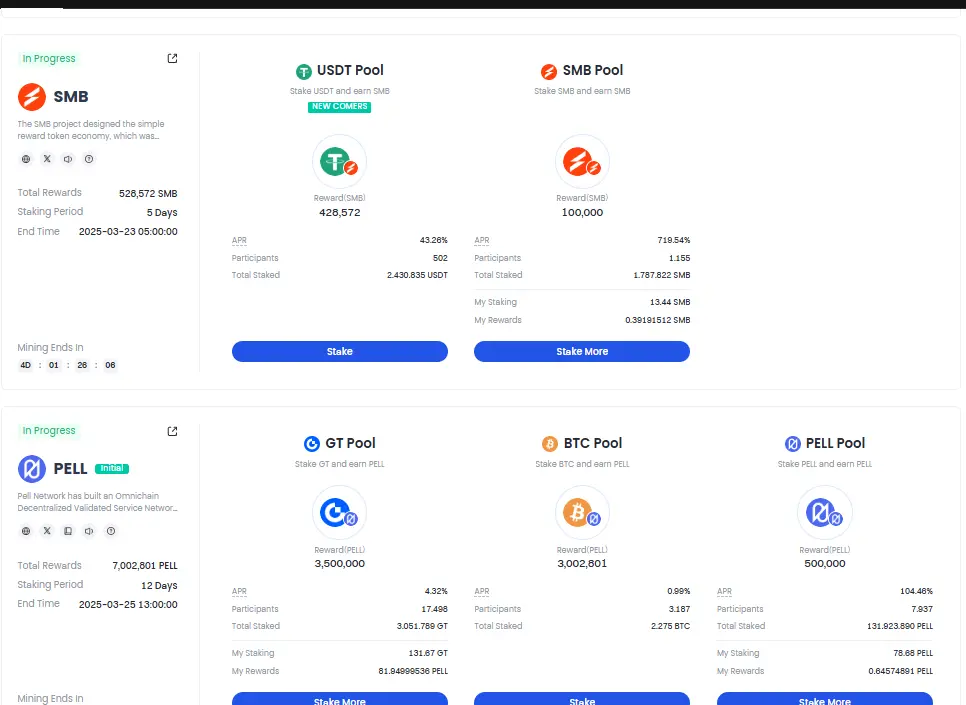Click the 4D countdown day box
This screenshot has width=966, height=705.
click(x=25, y=365)
